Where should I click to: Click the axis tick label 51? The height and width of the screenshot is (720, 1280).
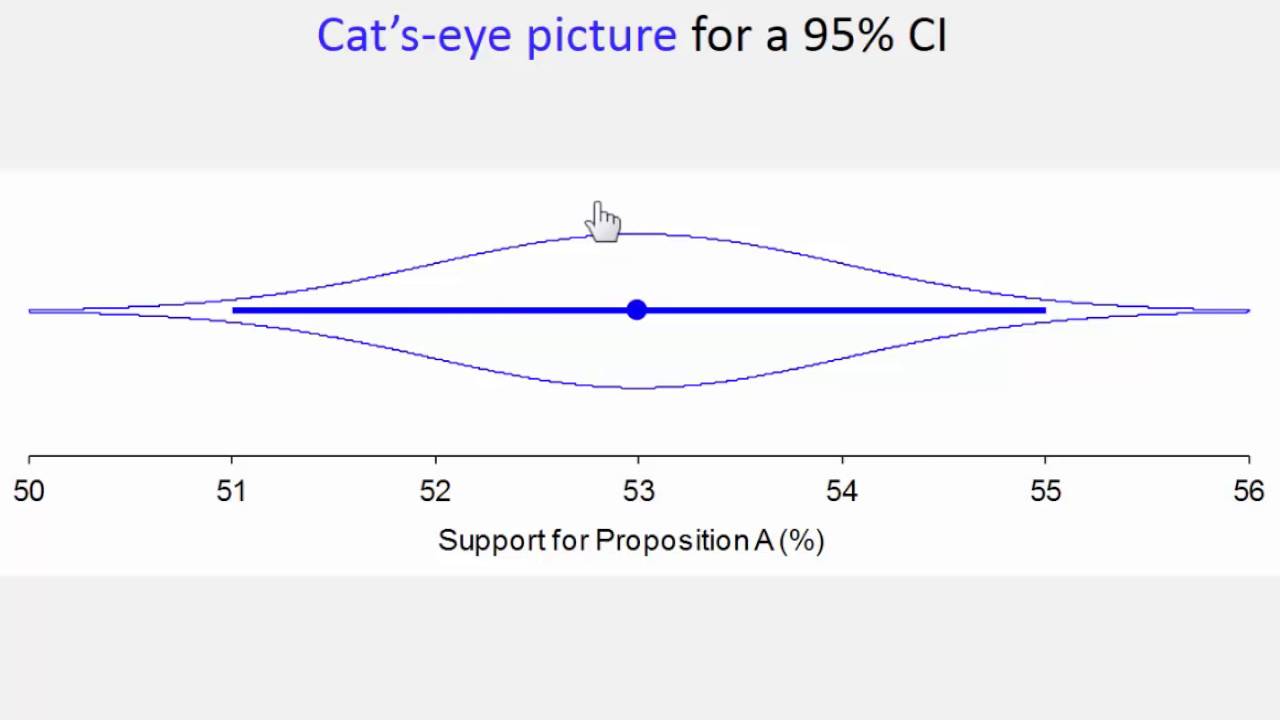[232, 491]
